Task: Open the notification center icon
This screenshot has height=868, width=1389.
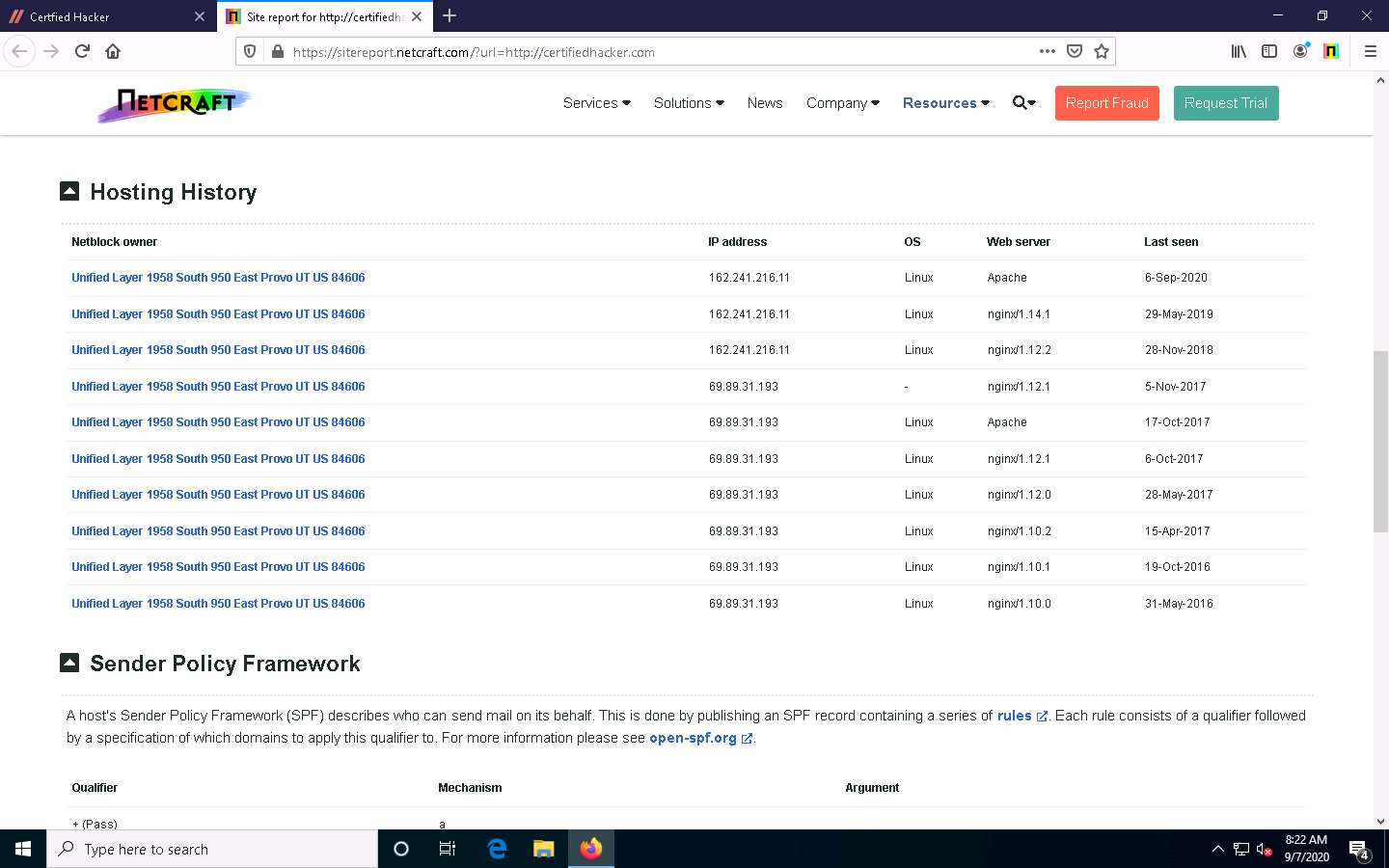Action: 1359,850
